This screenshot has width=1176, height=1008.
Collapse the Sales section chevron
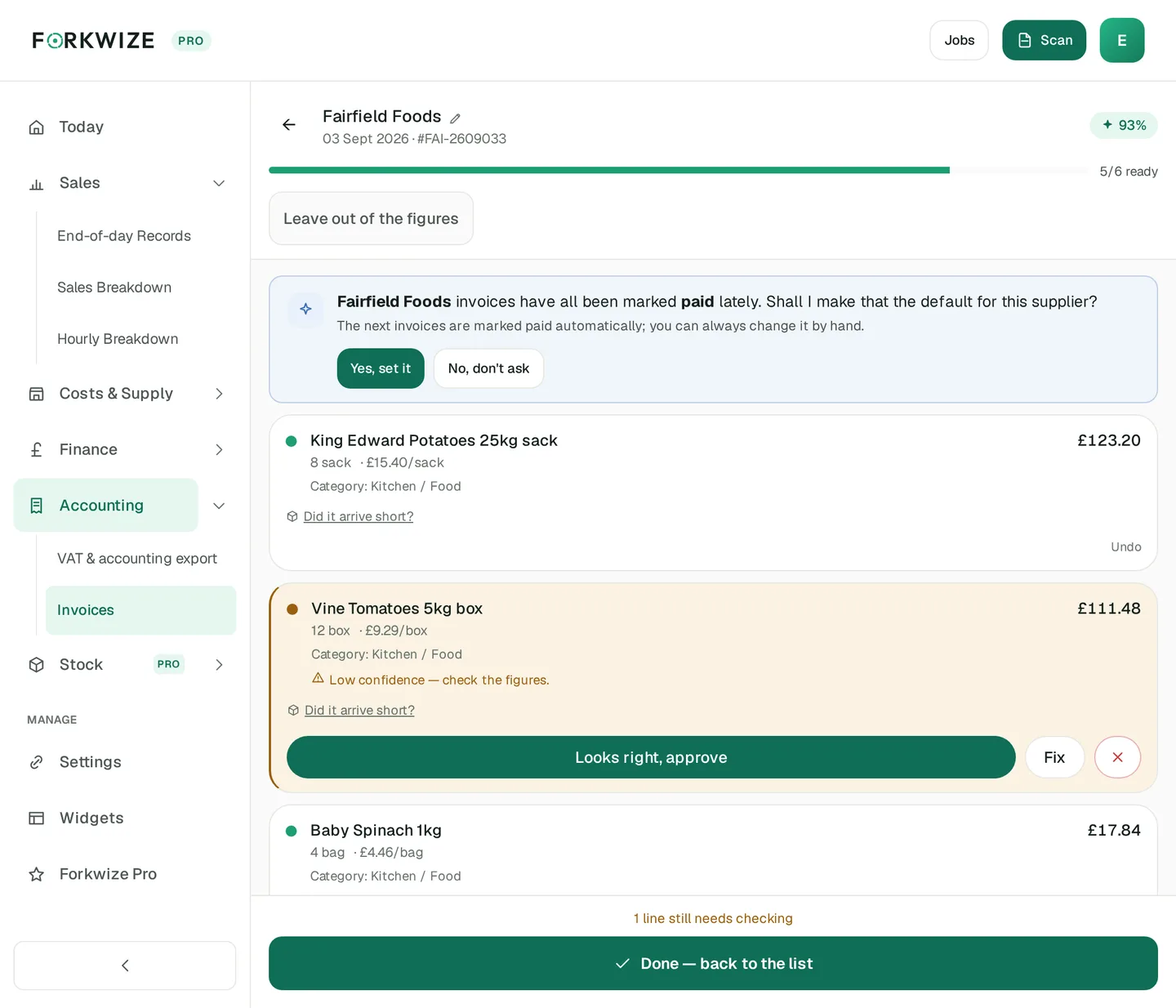pyautogui.click(x=219, y=183)
